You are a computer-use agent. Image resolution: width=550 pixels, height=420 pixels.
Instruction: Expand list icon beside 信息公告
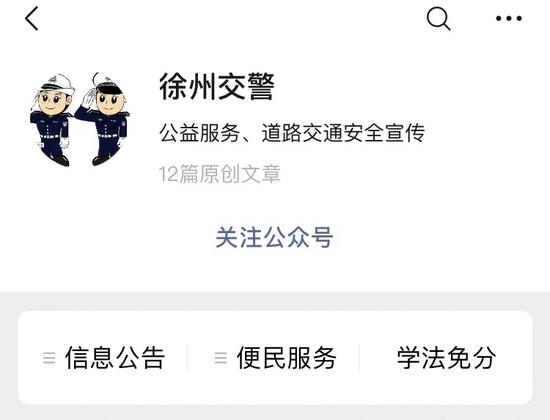[x=49, y=358]
